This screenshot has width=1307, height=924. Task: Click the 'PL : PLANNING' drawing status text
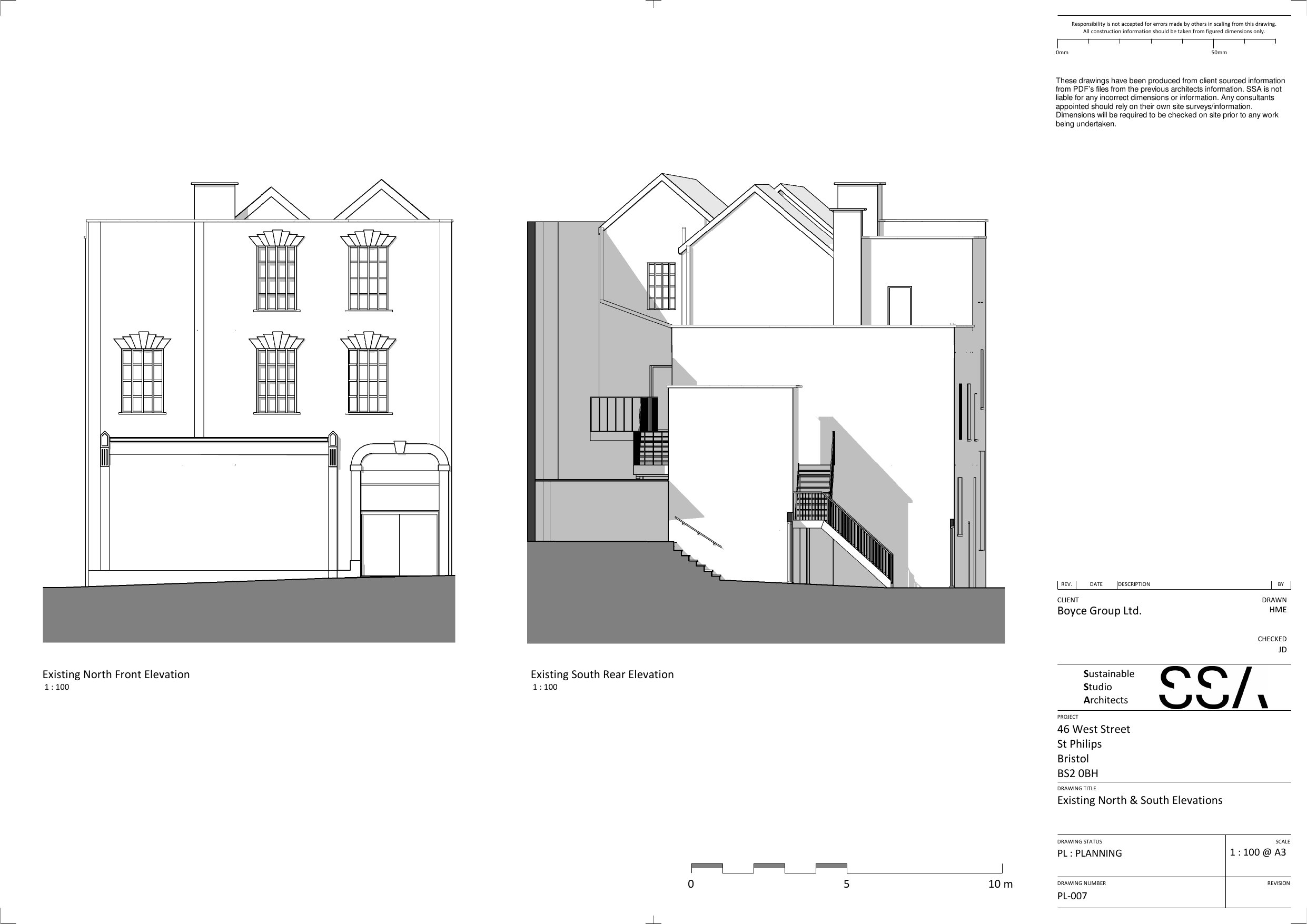pyautogui.click(x=1089, y=853)
